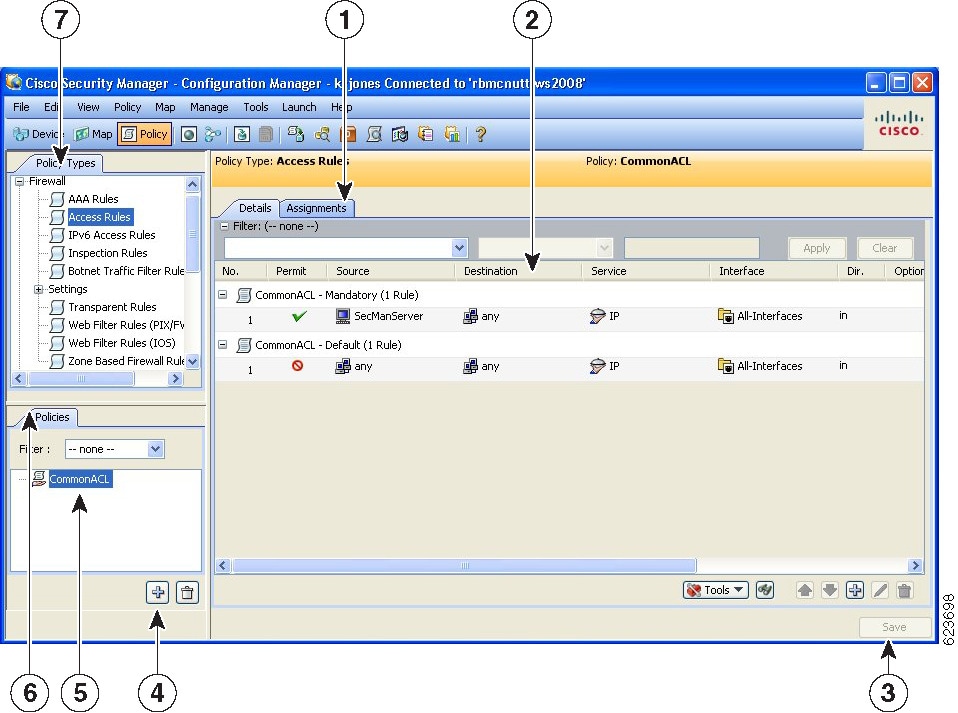Open the Map menu
Image resolution: width=958 pixels, height=713 pixels.
165,107
